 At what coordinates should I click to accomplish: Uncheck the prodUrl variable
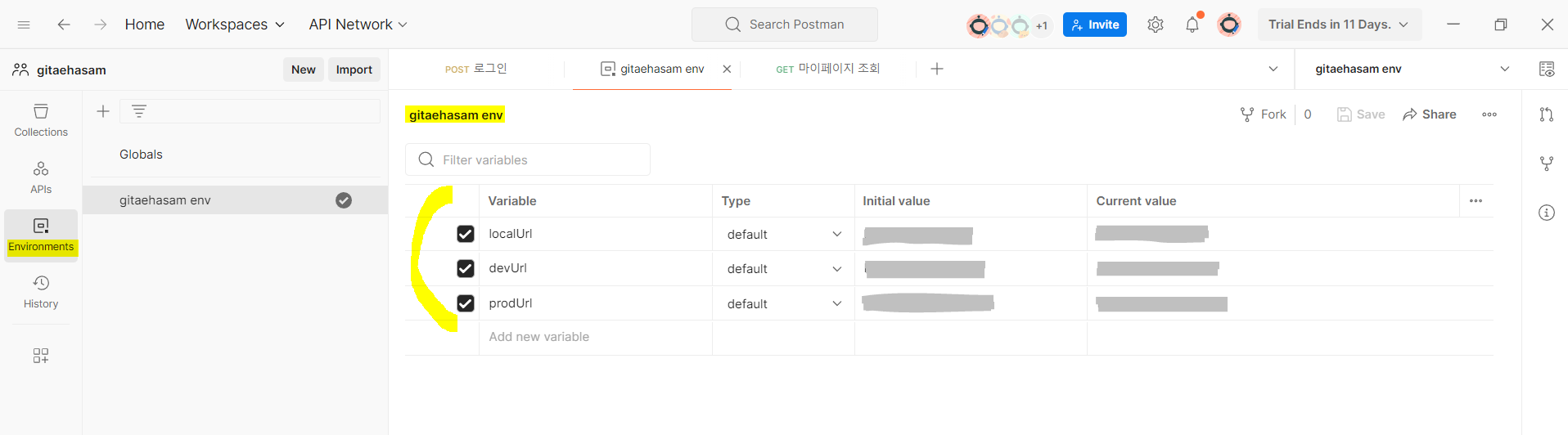coord(466,303)
